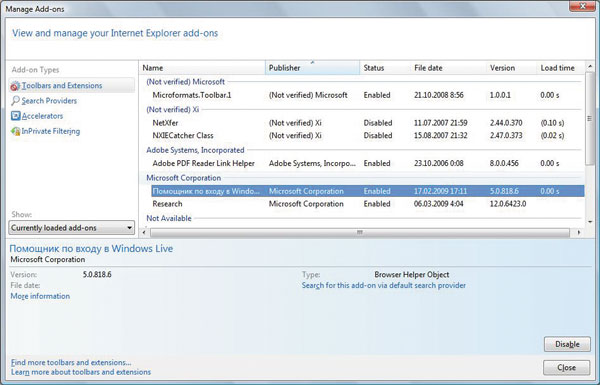Click file date 23.10.2006 0:08

tap(439, 163)
